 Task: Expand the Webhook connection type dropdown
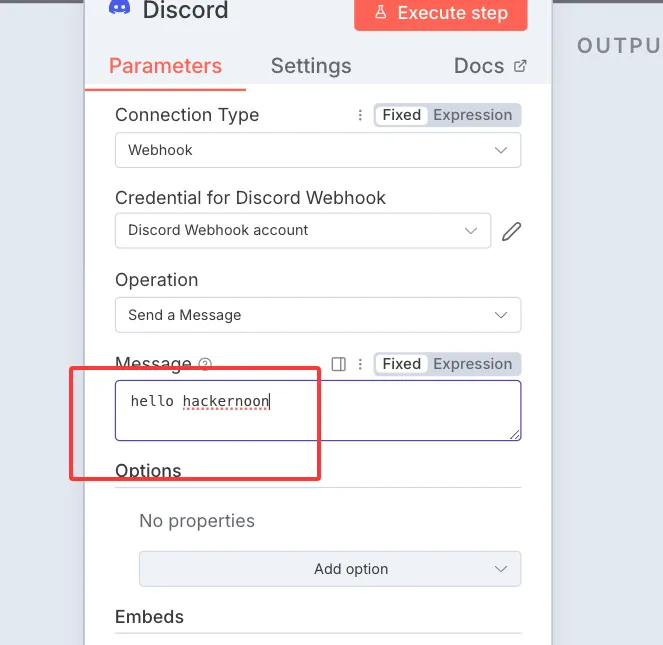click(x=318, y=150)
